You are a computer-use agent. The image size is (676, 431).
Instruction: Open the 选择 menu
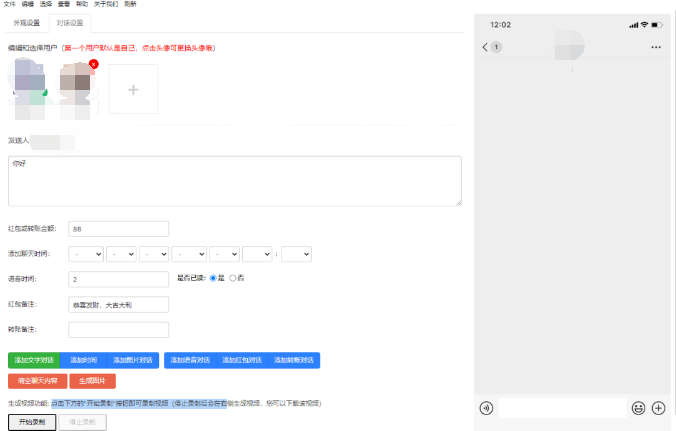(x=46, y=4)
